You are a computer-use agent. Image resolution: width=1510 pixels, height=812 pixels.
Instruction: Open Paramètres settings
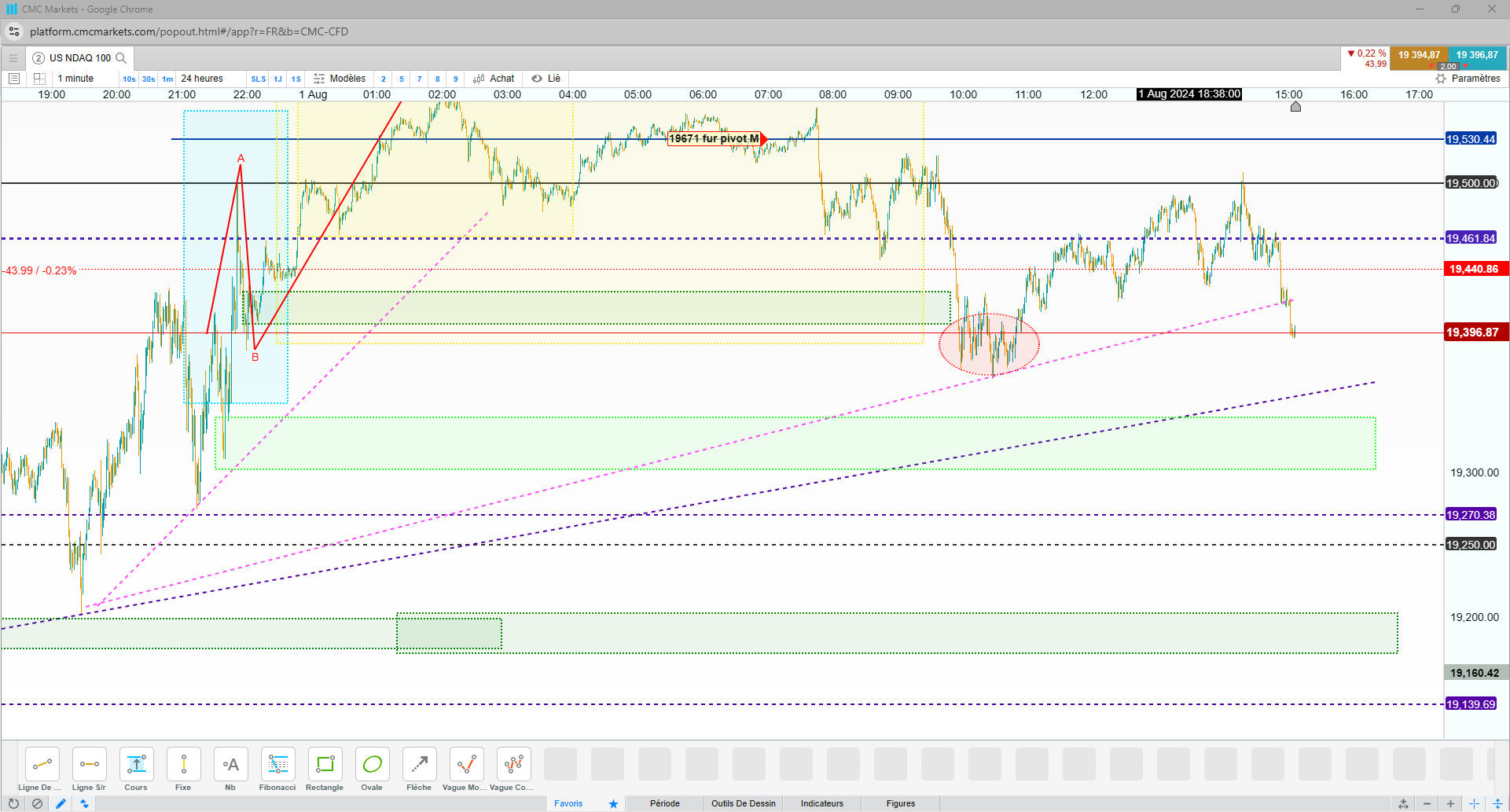click(1468, 79)
